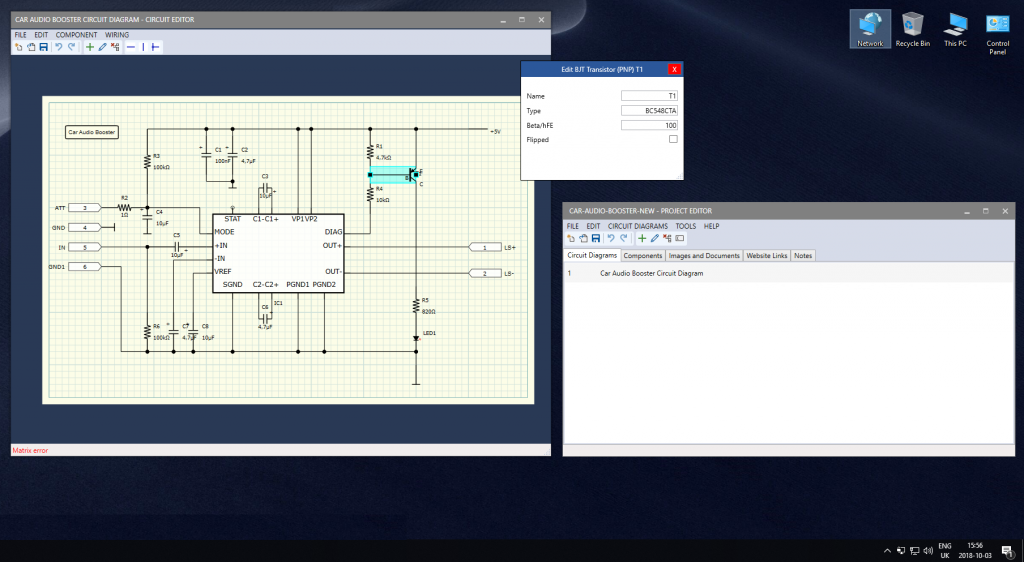Click resistor R5 820Ω on schematic
Image resolution: width=1024 pixels, height=562 pixels.
coord(416,305)
